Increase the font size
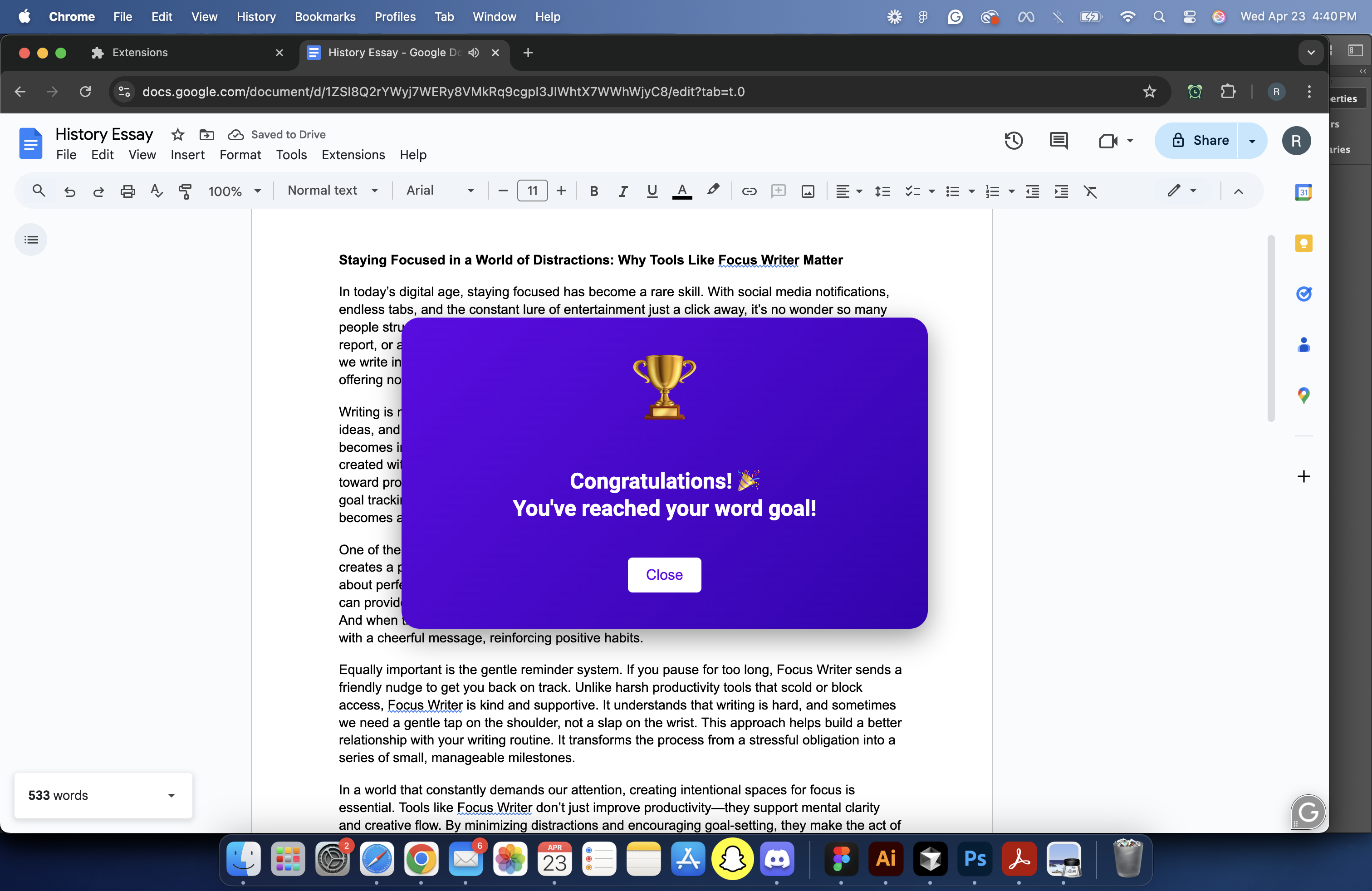 coord(561,191)
